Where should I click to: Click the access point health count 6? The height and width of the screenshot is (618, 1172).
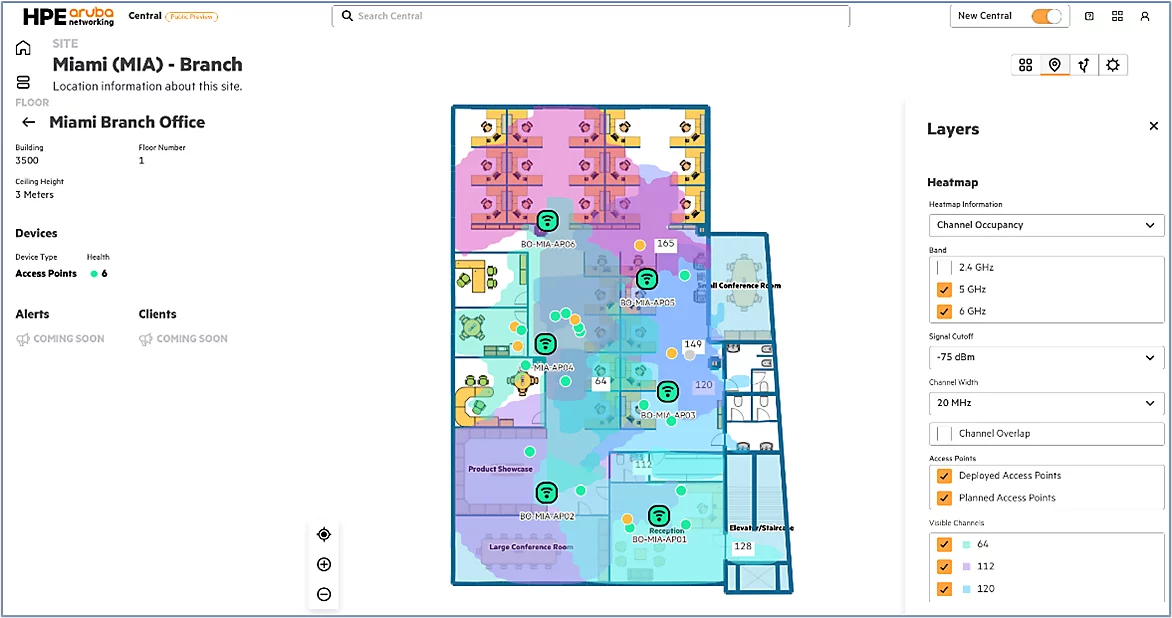click(x=104, y=274)
